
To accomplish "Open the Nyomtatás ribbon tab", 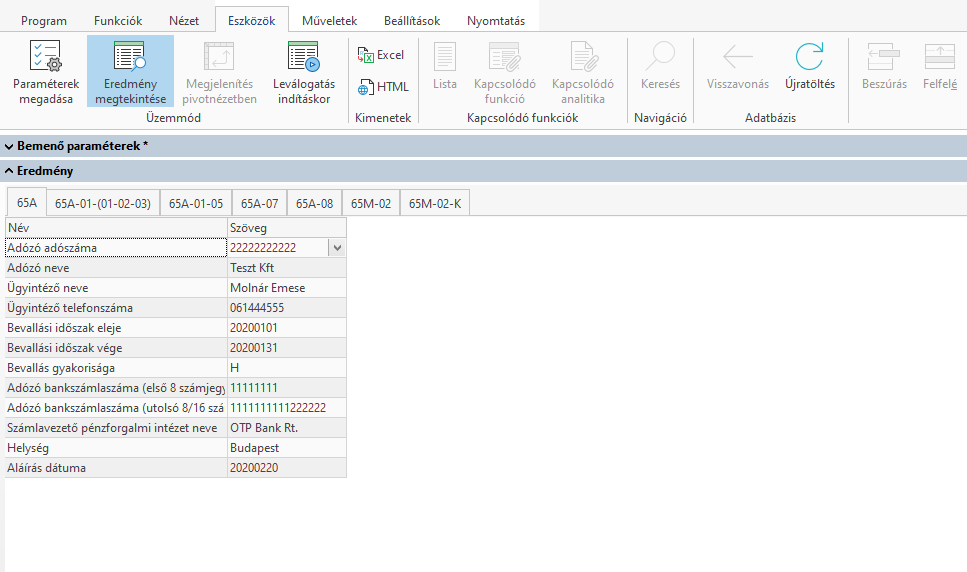I will (x=496, y=21).
